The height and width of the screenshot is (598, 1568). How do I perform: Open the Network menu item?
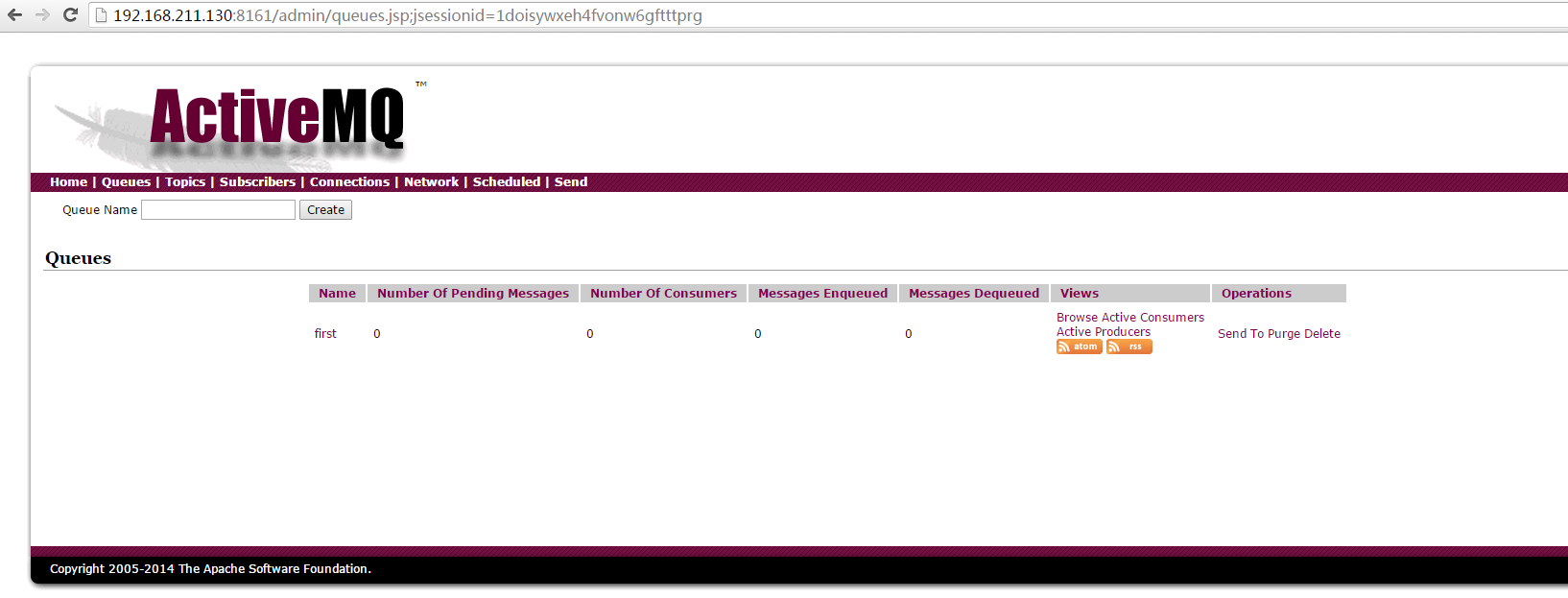[431, 181]
